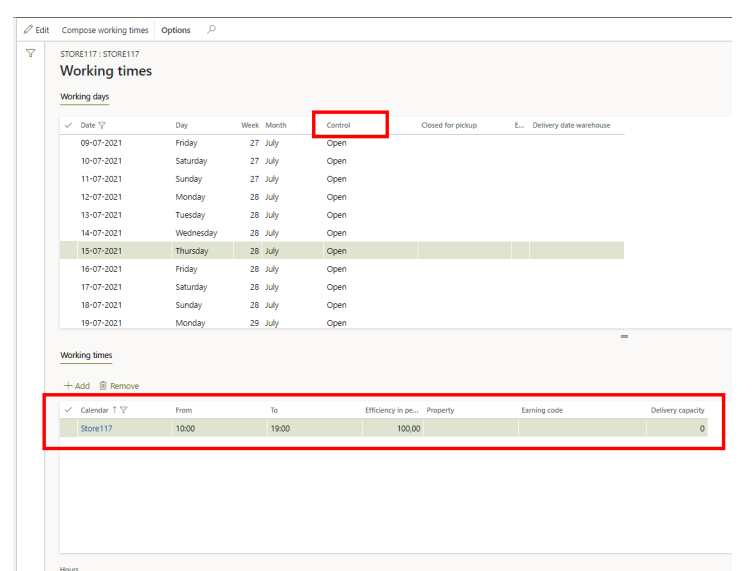Open the Options menu tab

pos(176,30)
